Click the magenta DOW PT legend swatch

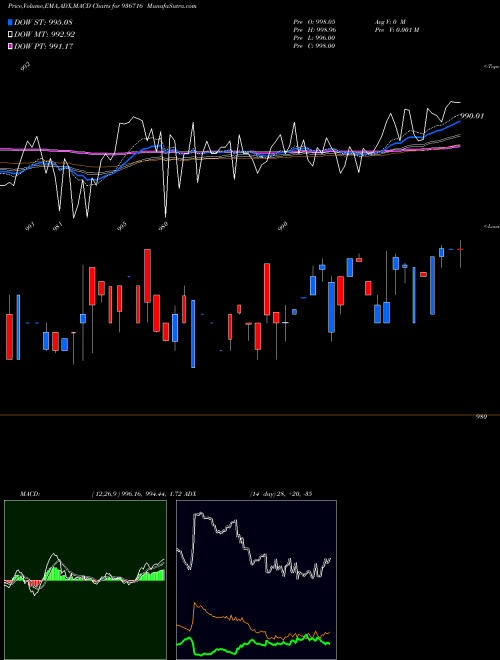[11, 46]
